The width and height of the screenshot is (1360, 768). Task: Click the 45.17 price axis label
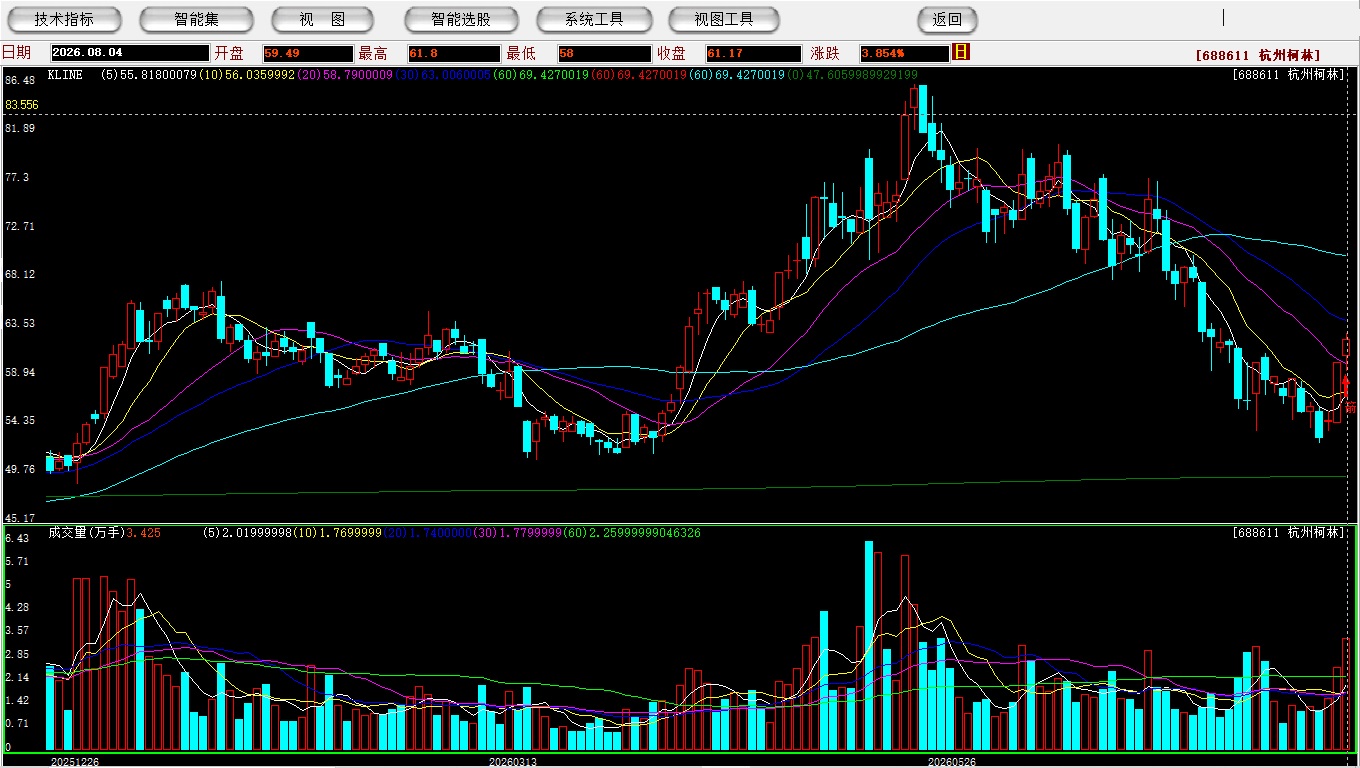click(x=20, y=518)
